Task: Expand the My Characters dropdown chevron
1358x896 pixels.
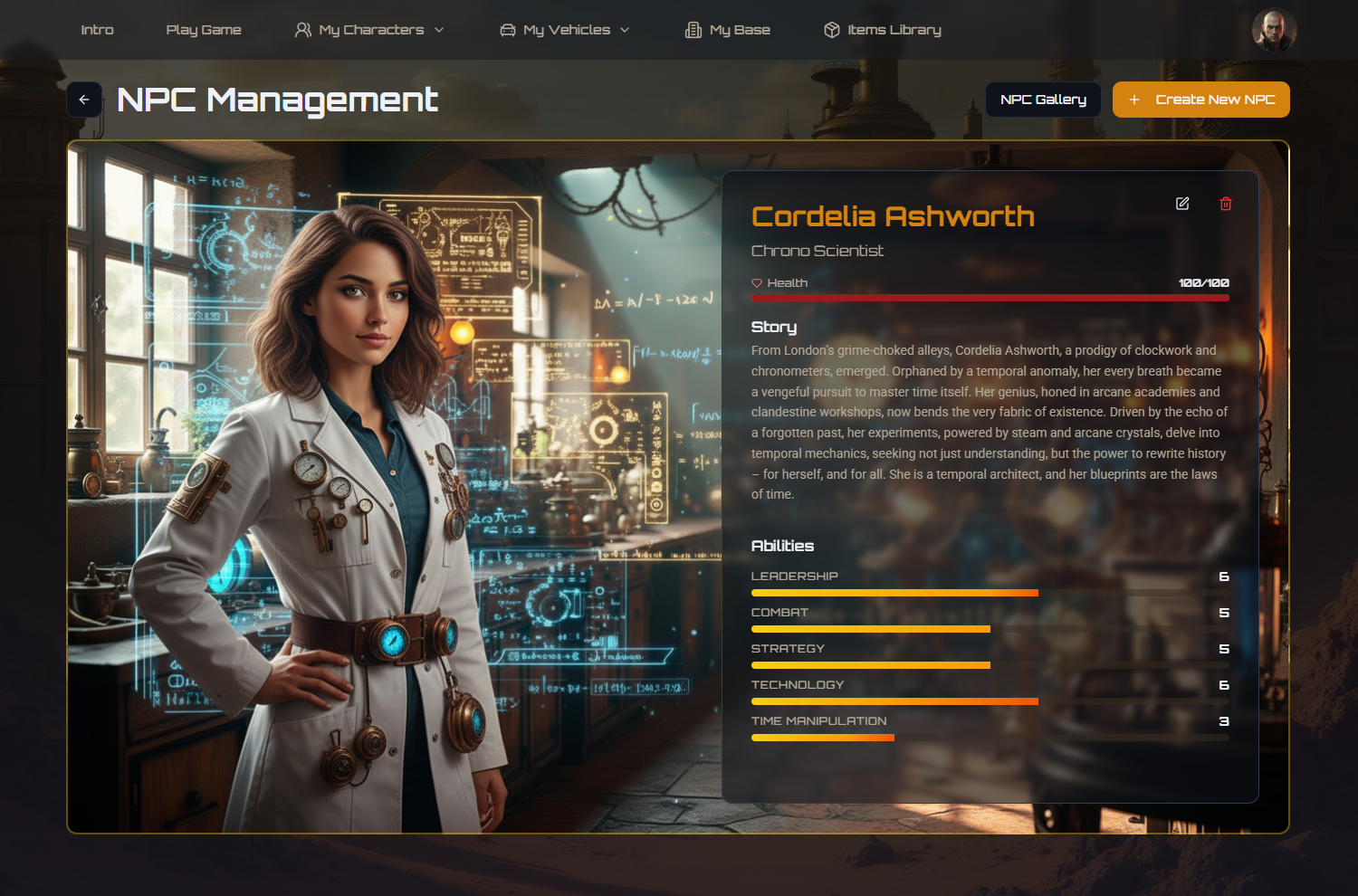Action: click(439, 30)
